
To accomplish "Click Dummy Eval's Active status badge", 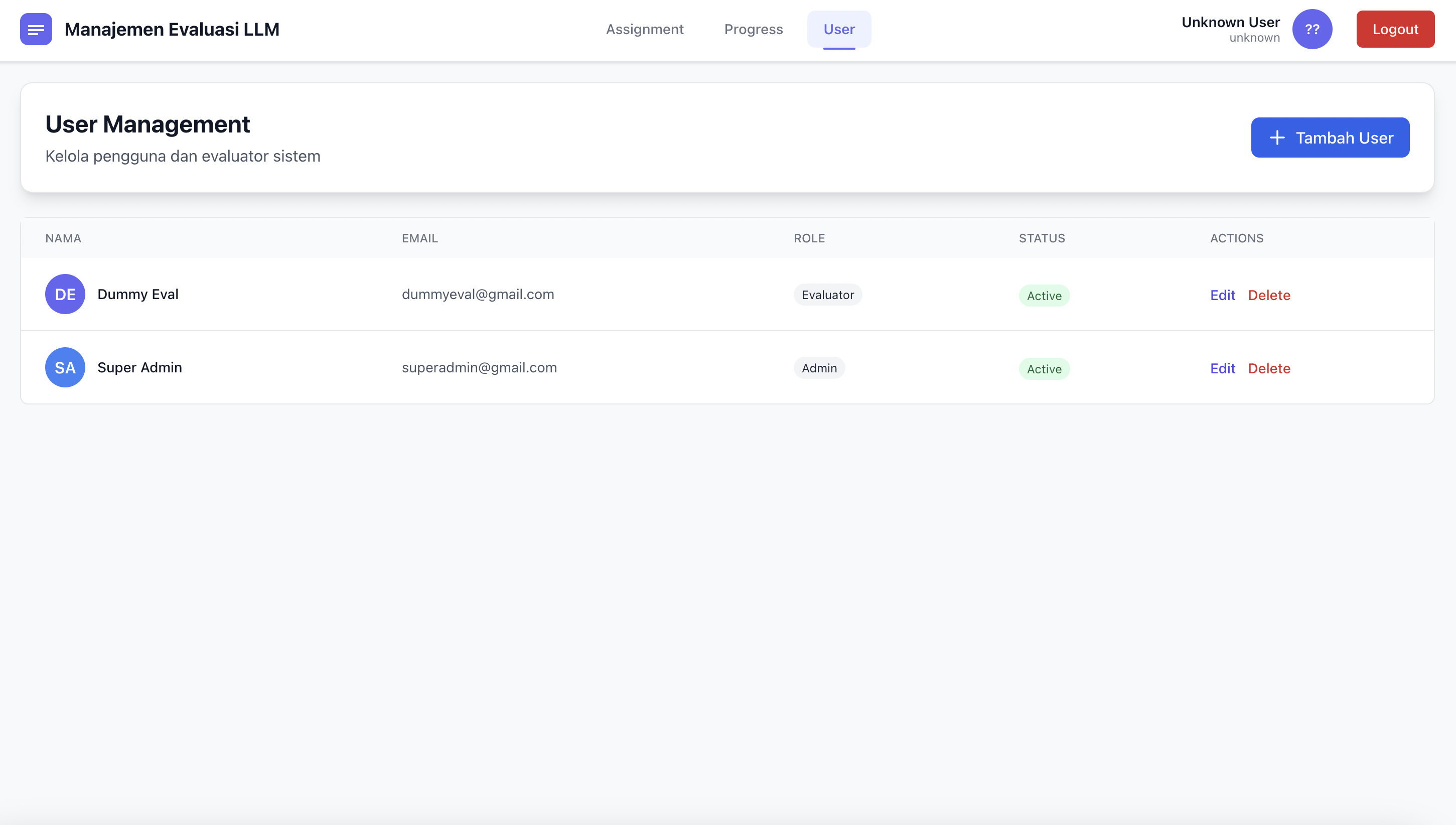I will (x=1044, y=296).
